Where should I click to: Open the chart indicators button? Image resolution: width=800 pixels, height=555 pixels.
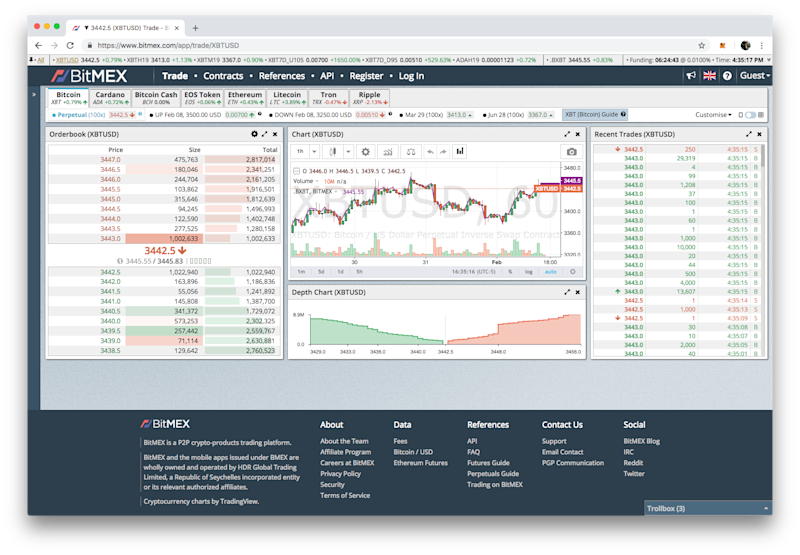388,152
